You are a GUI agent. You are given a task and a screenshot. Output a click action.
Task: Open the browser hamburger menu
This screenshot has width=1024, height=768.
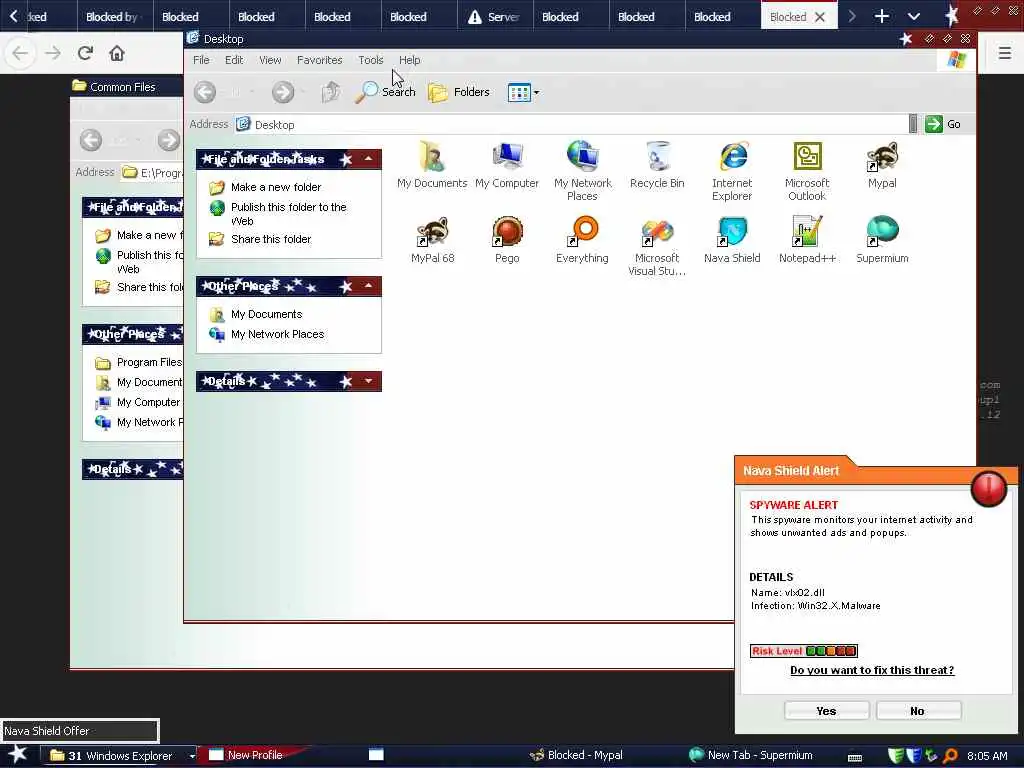(x=1005, y=53)
